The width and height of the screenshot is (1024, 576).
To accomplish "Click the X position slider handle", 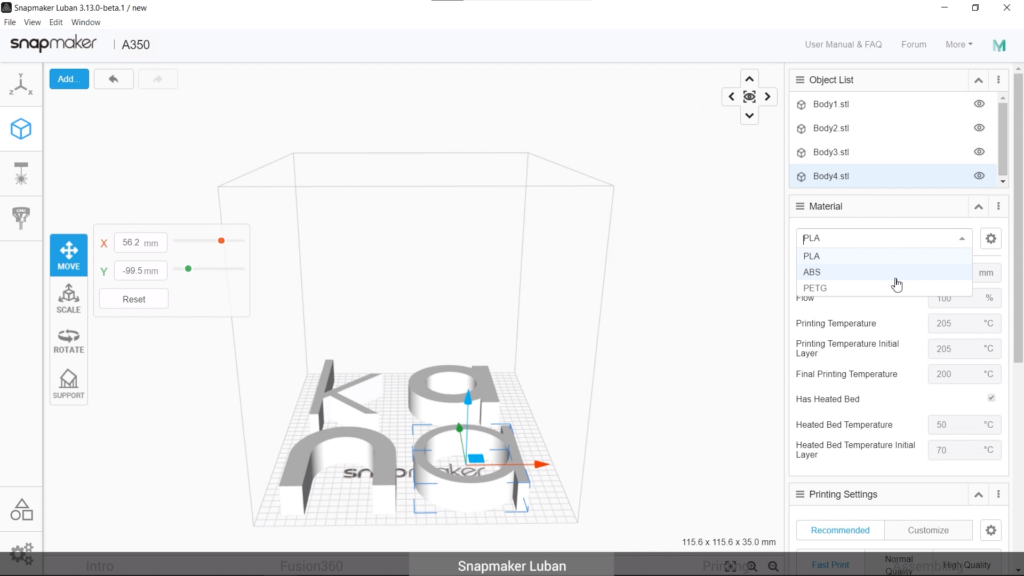I will [221, 240].
